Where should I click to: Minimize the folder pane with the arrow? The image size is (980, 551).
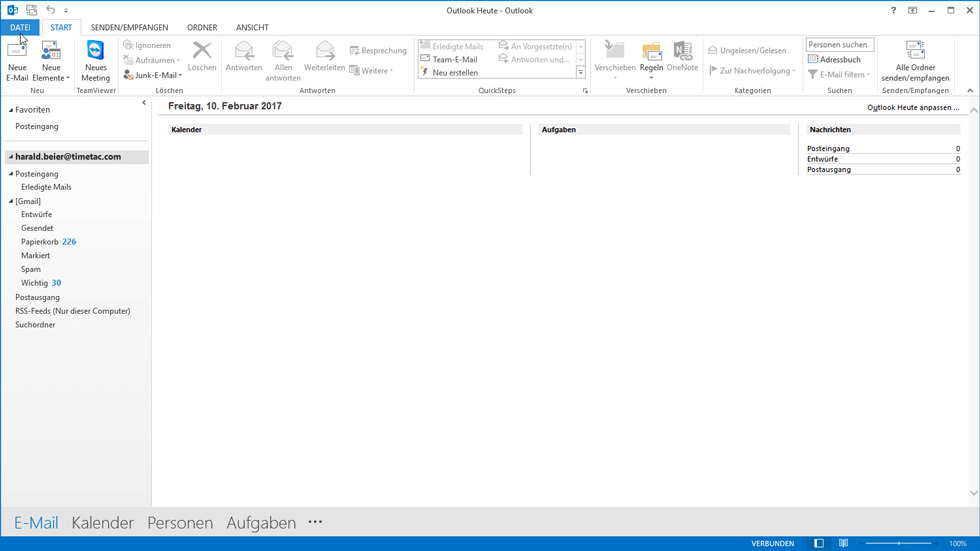[x=144, y=102]
